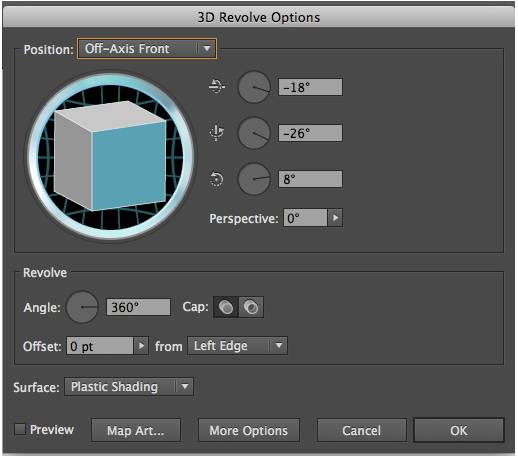Click the Y-axis rotation dial

(x=254, y=133)
